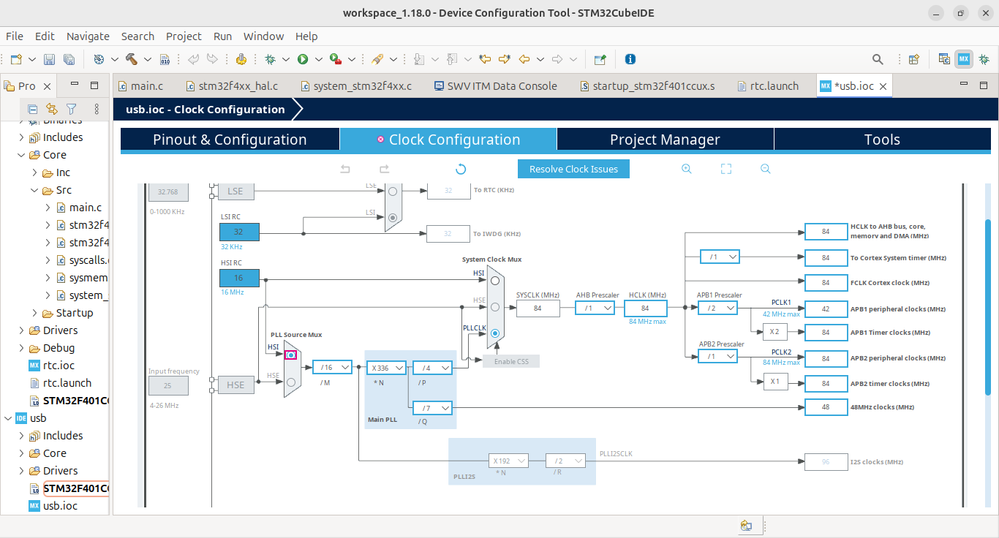Switch to the Pinout & Configuration tab

pyautogui.click(x=229, y=140)
